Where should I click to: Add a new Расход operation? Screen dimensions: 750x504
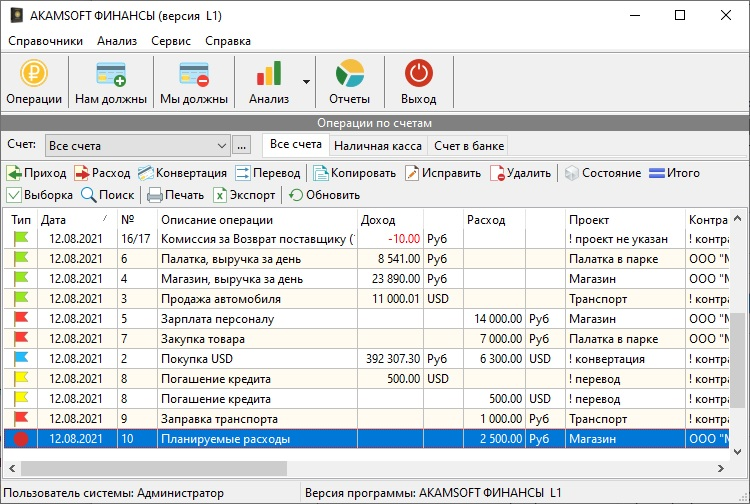click(x=102, y=173)
